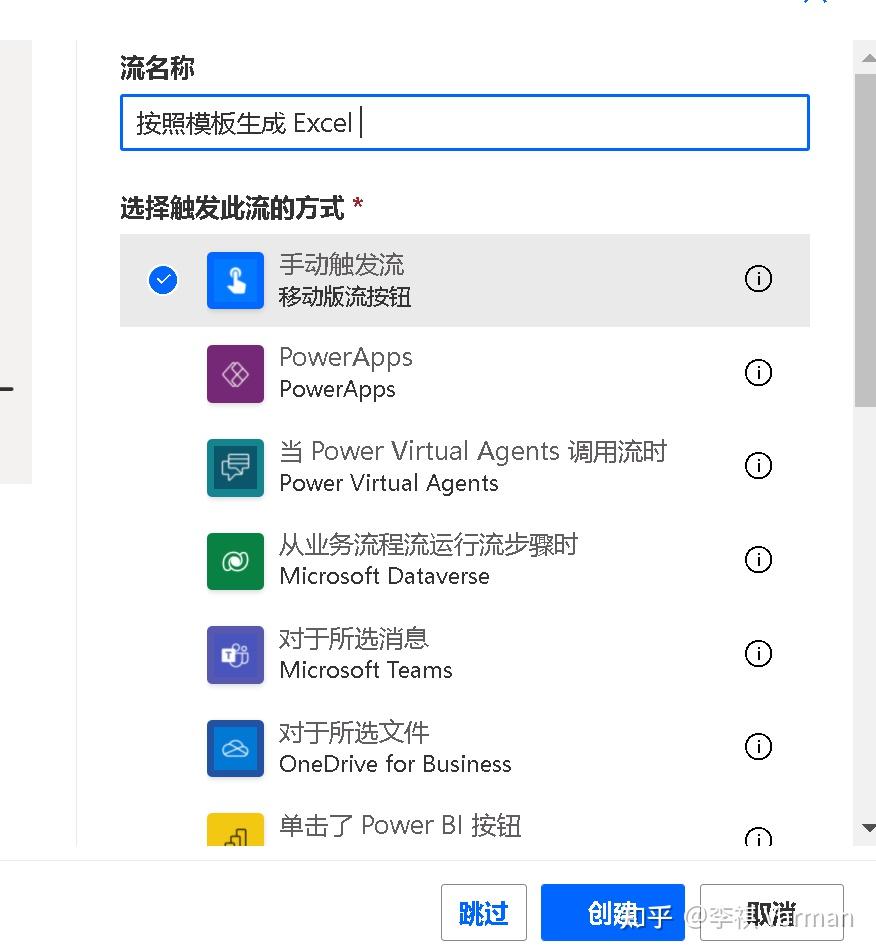The image size is (876, 952).
Task: Click the 创建 button
Action: [612, 912]
